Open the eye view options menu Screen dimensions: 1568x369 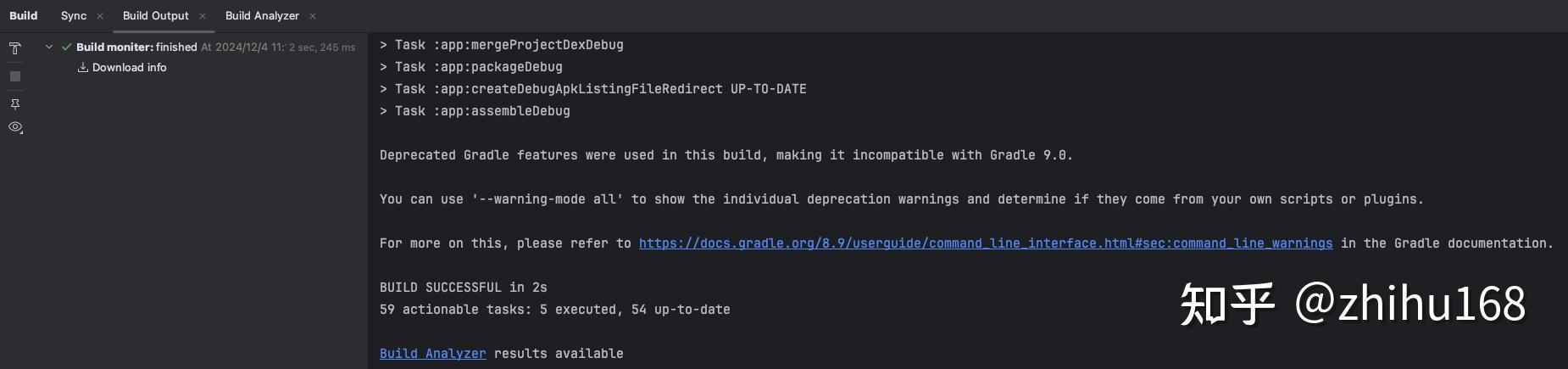coord(15,127)
